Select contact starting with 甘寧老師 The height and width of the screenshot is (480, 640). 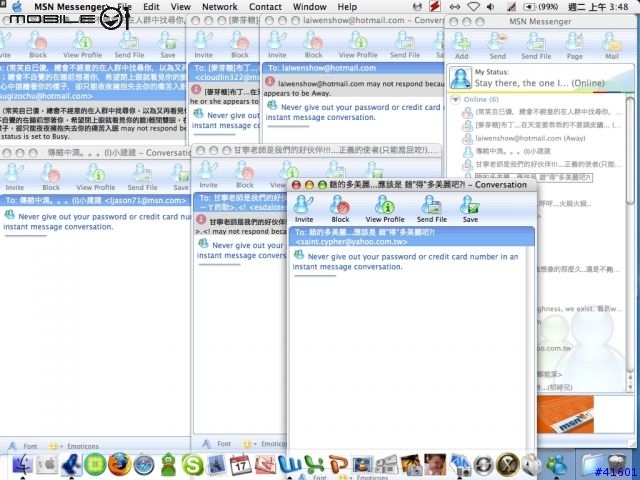click(x=542, y=164)
